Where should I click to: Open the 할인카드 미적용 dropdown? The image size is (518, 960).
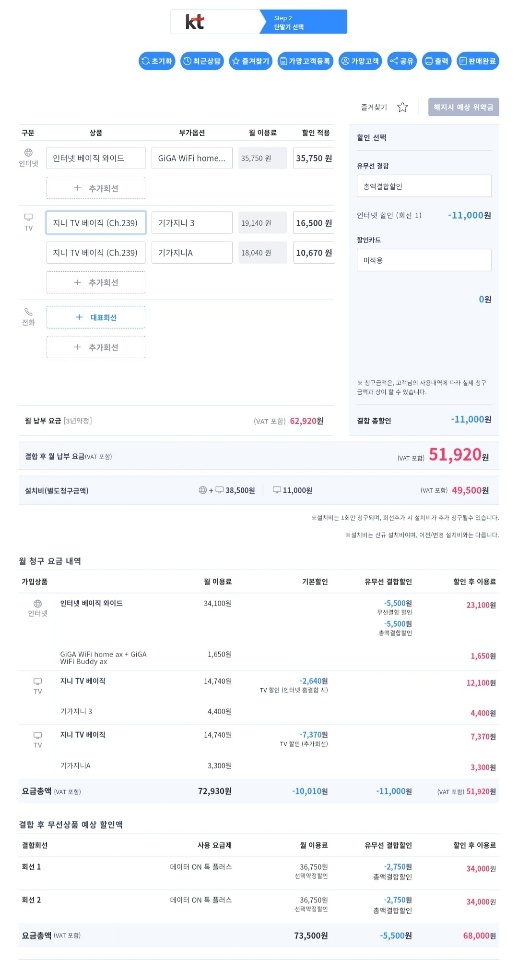(x=424, y=260)
